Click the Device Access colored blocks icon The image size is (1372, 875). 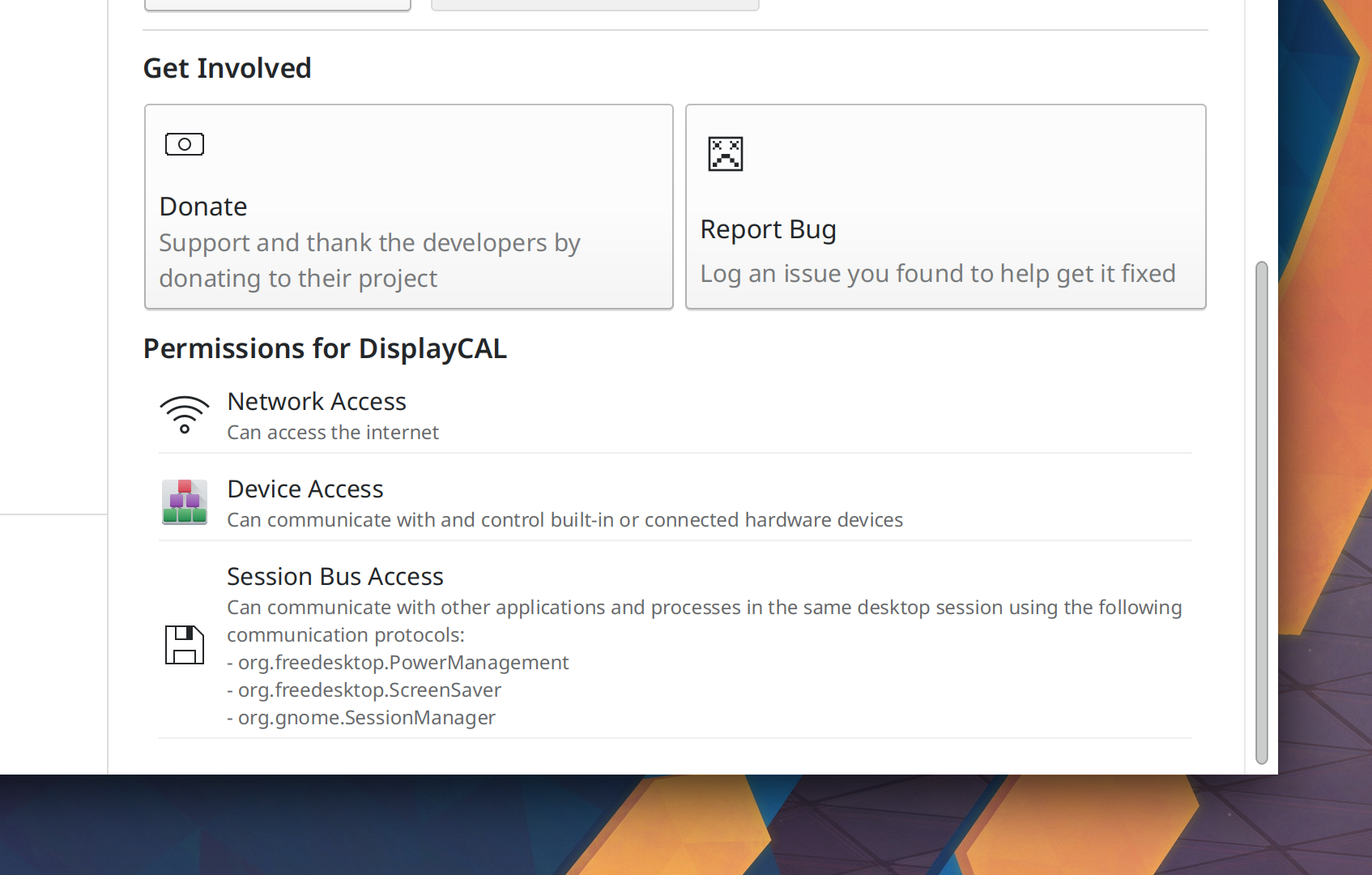(x=185, y=502)
